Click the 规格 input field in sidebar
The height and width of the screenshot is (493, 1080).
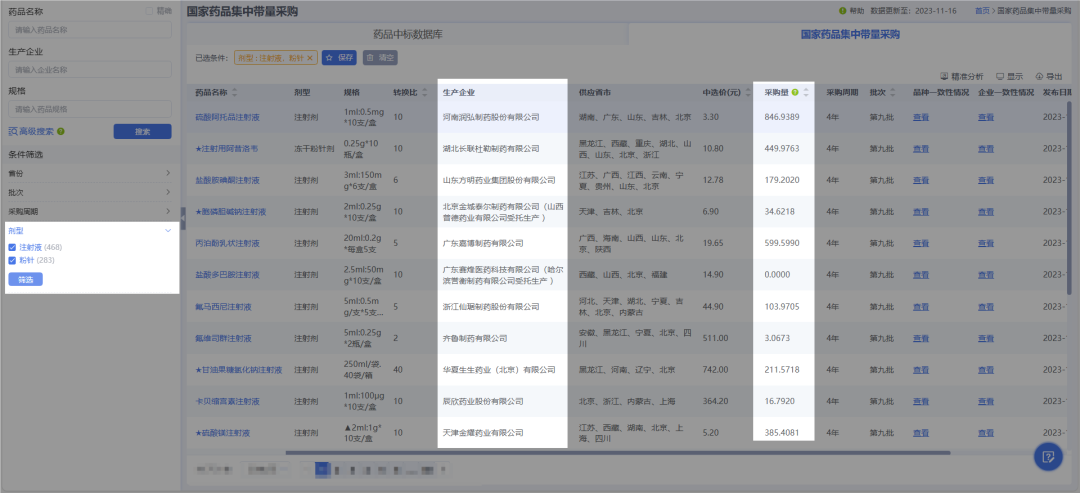[90, 108]
